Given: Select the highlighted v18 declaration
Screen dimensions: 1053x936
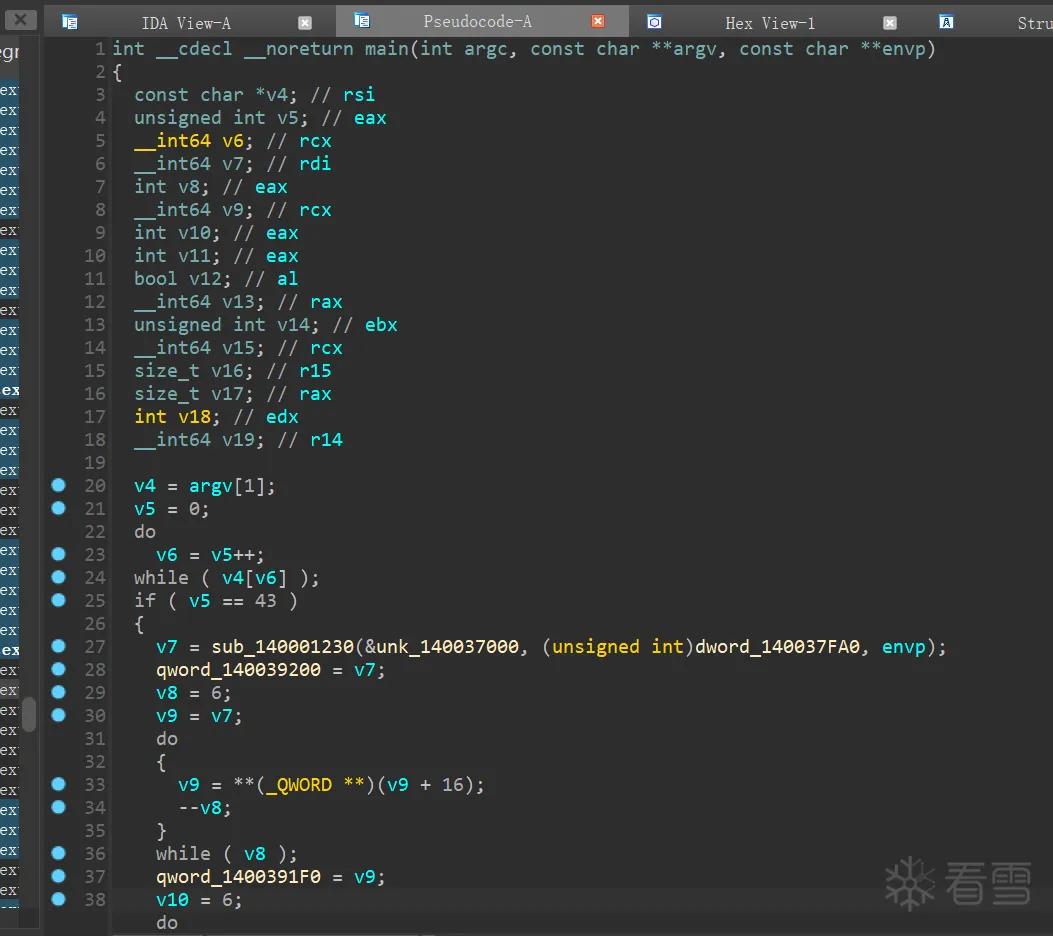Looking at the screenshot, I should [177, 417].
